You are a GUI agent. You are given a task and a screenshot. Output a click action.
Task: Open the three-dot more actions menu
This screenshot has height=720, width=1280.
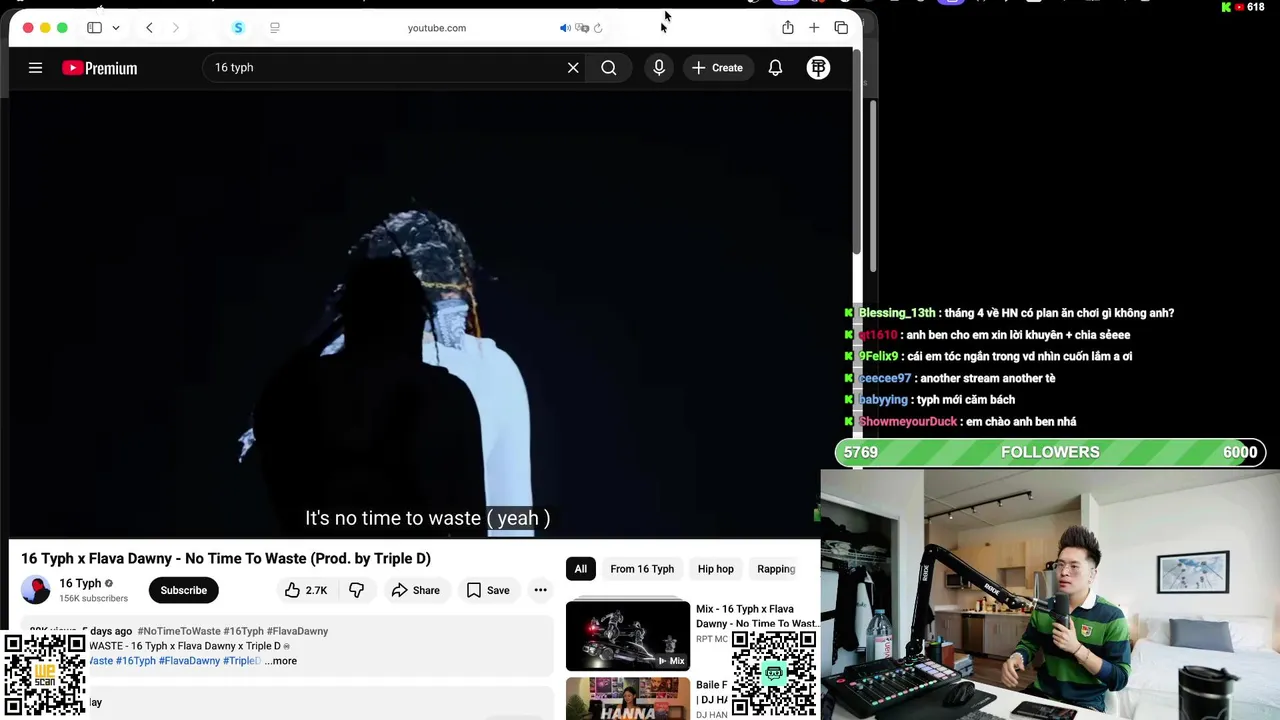(x=540, y=590)
